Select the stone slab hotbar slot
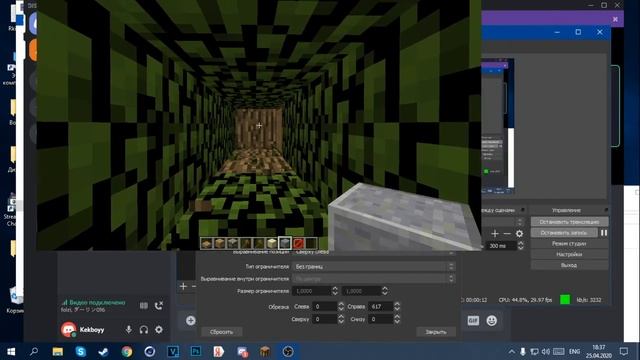The width and height of the screenshot is (640, 360). click(x=285, y=243)
